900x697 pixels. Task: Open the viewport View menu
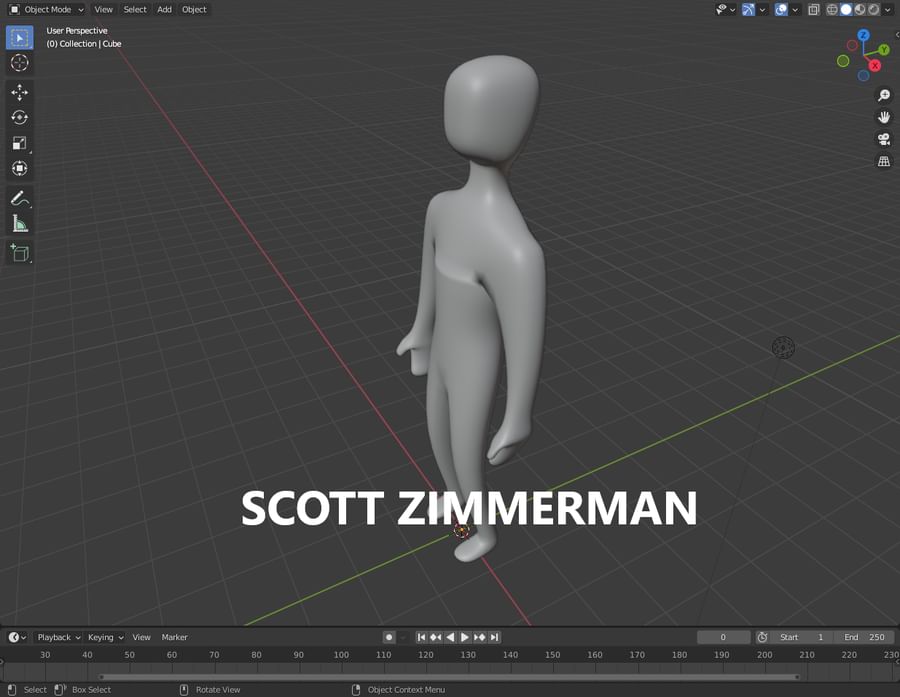point(103,10)
